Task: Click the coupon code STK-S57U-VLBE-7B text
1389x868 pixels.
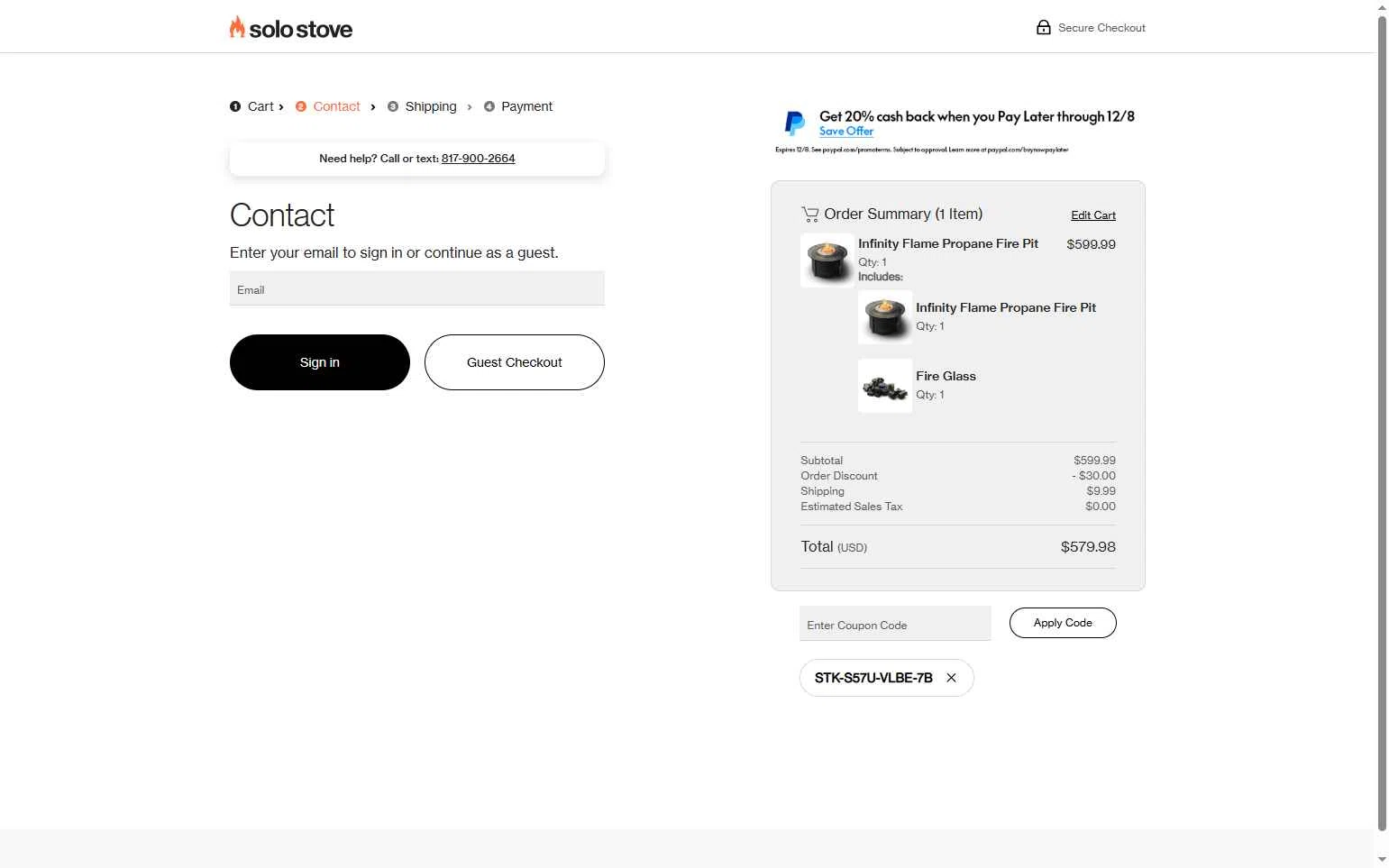Action: tap(873, 678)
